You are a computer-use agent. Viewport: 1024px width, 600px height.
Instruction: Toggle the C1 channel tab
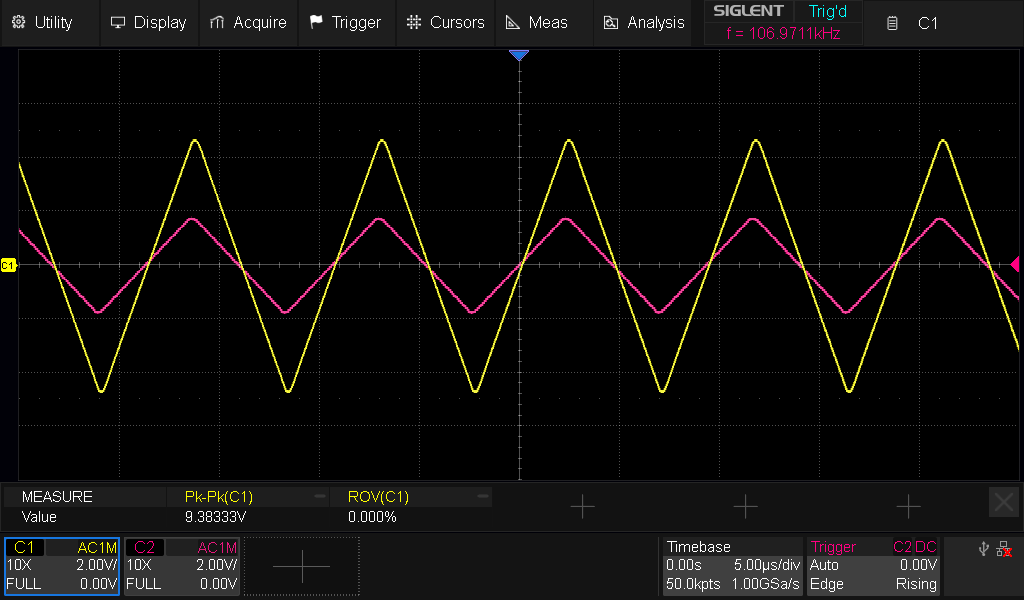click(x=25, y=547)
